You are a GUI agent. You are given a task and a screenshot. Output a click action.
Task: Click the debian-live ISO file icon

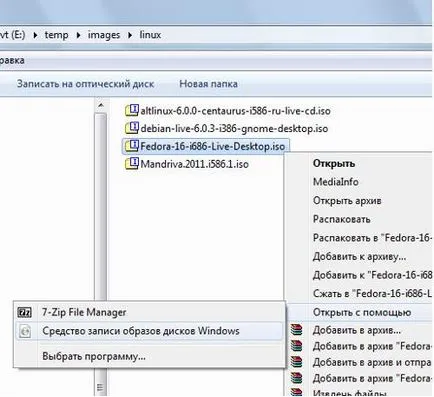click(132, 128)
